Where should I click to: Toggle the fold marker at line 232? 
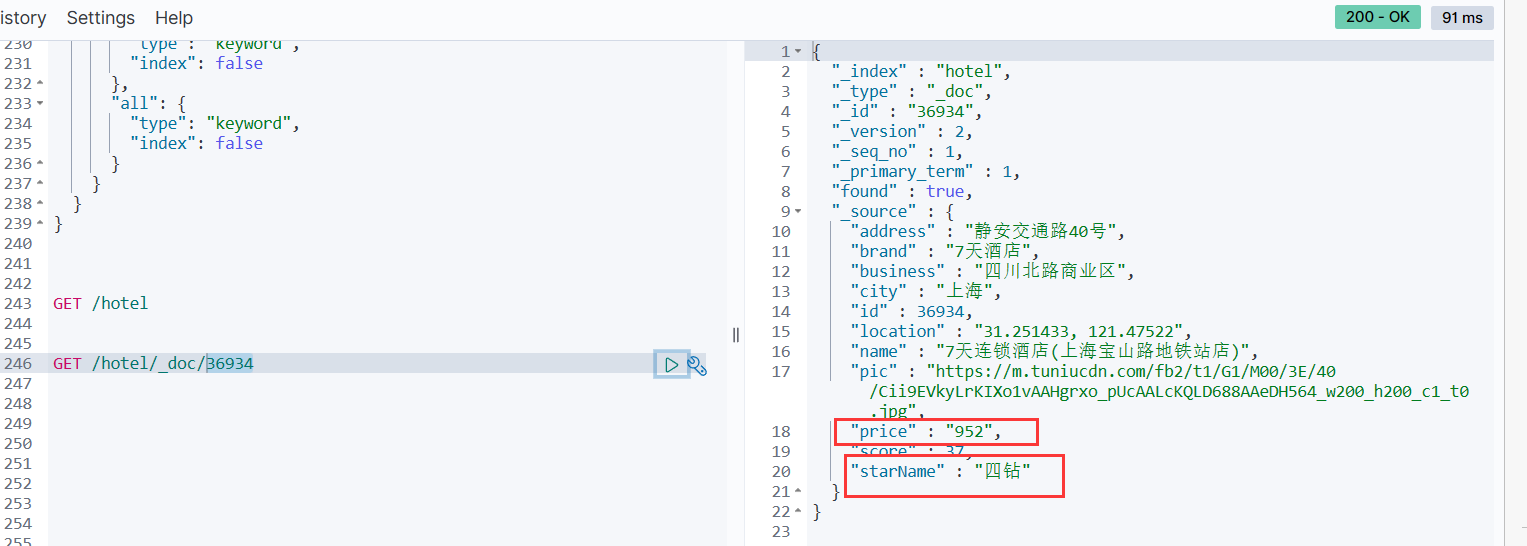coord(40,83)
